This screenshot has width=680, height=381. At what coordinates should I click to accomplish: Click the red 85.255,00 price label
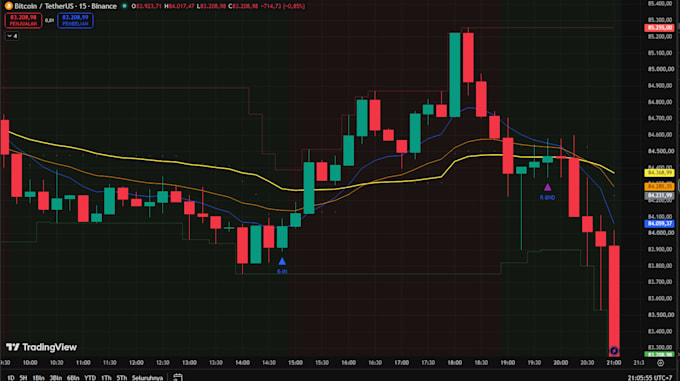point(659,28)
